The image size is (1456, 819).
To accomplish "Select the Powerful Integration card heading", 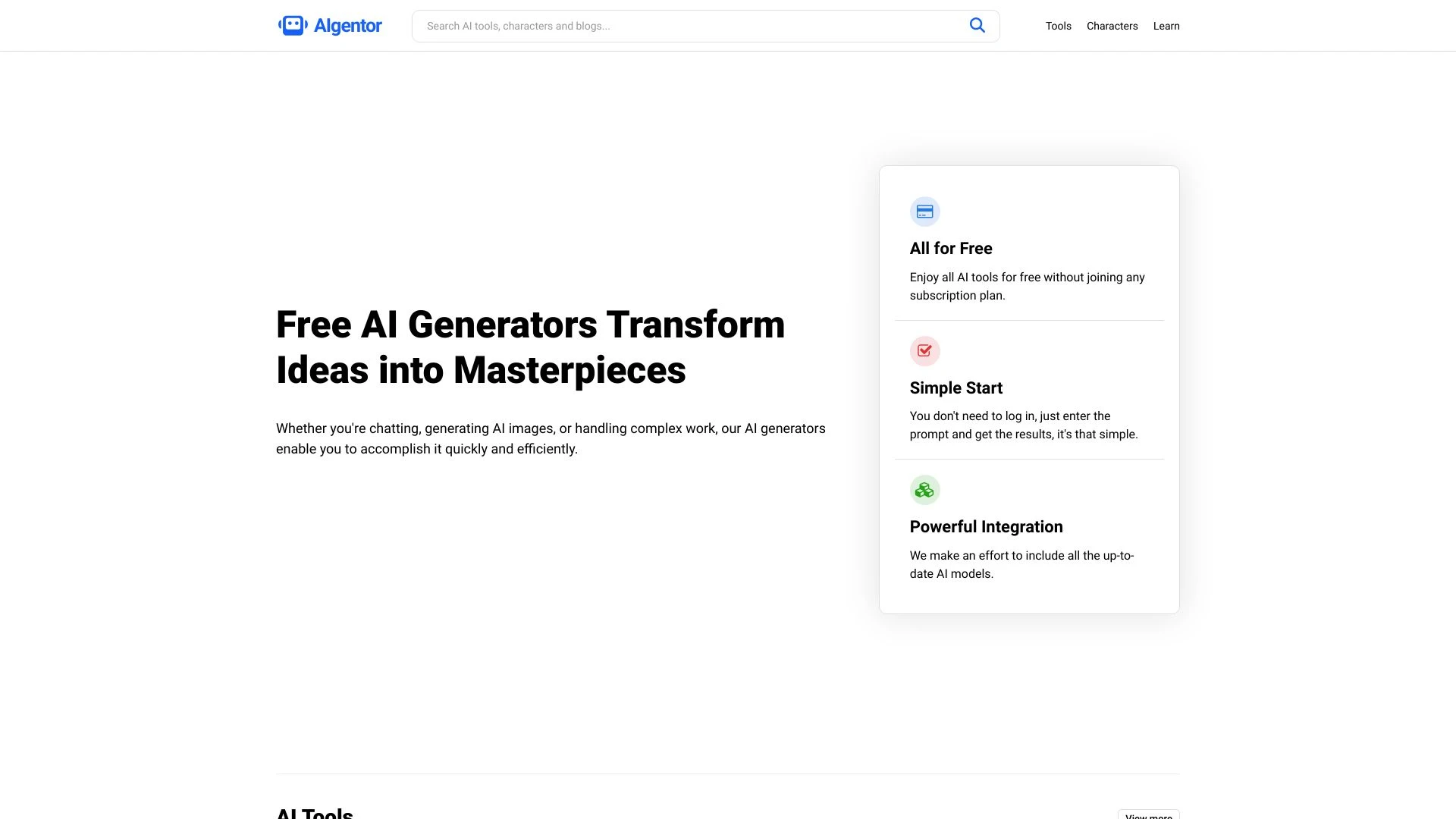I will point(986,526).
